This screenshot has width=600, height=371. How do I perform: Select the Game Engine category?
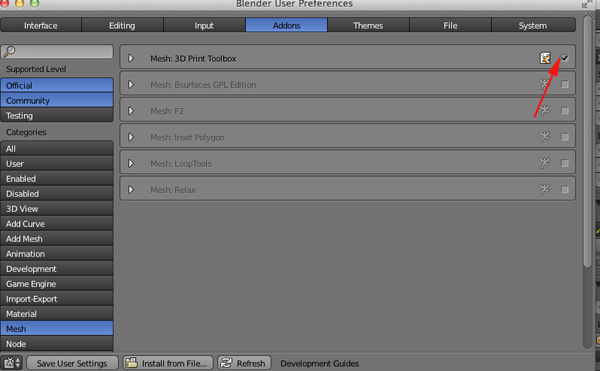point(57,284)
